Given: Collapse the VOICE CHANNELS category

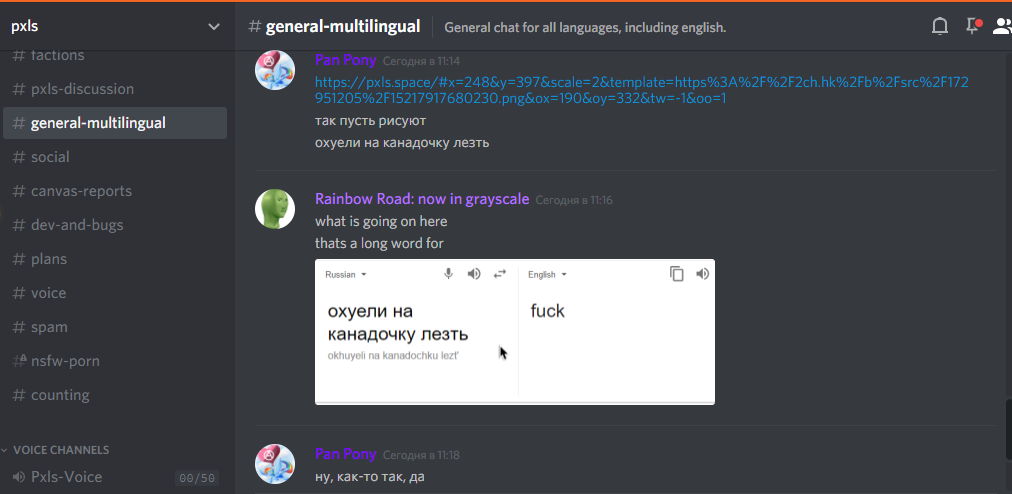Looking at the screenshot, I should [x=57, y=450].
